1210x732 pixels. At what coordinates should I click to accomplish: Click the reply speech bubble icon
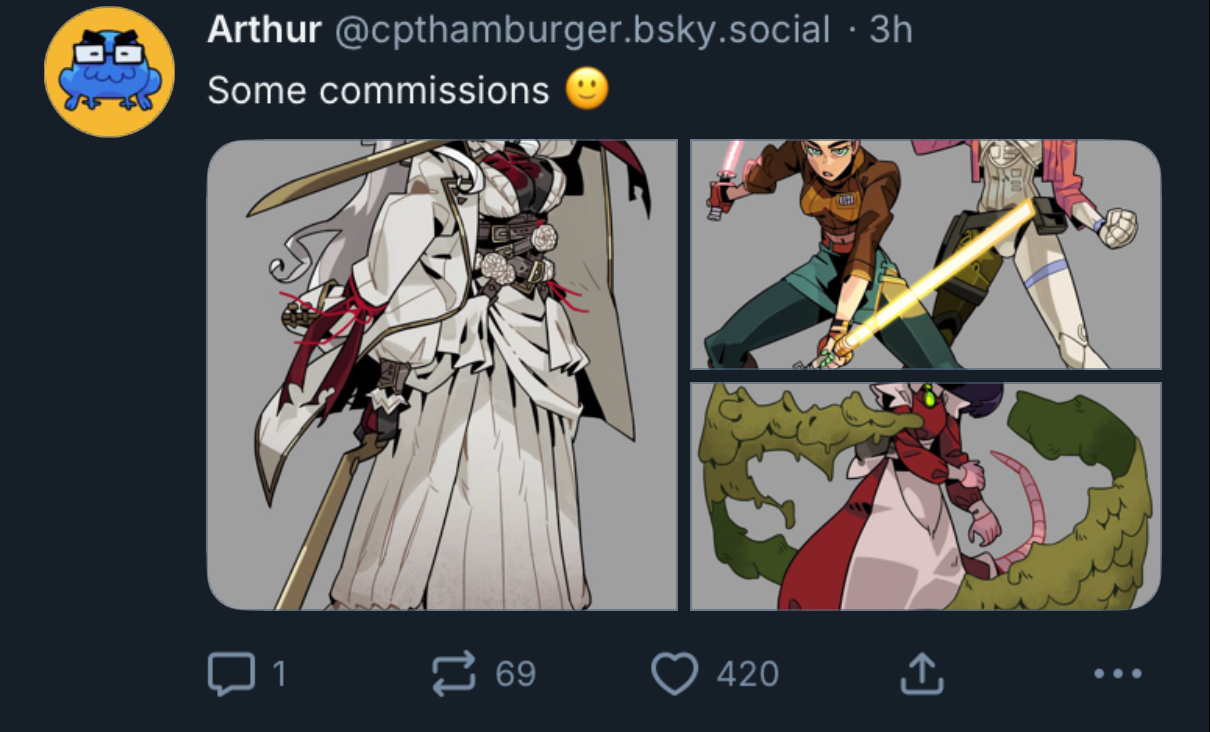pyautogui.click(x=230, y=674)
